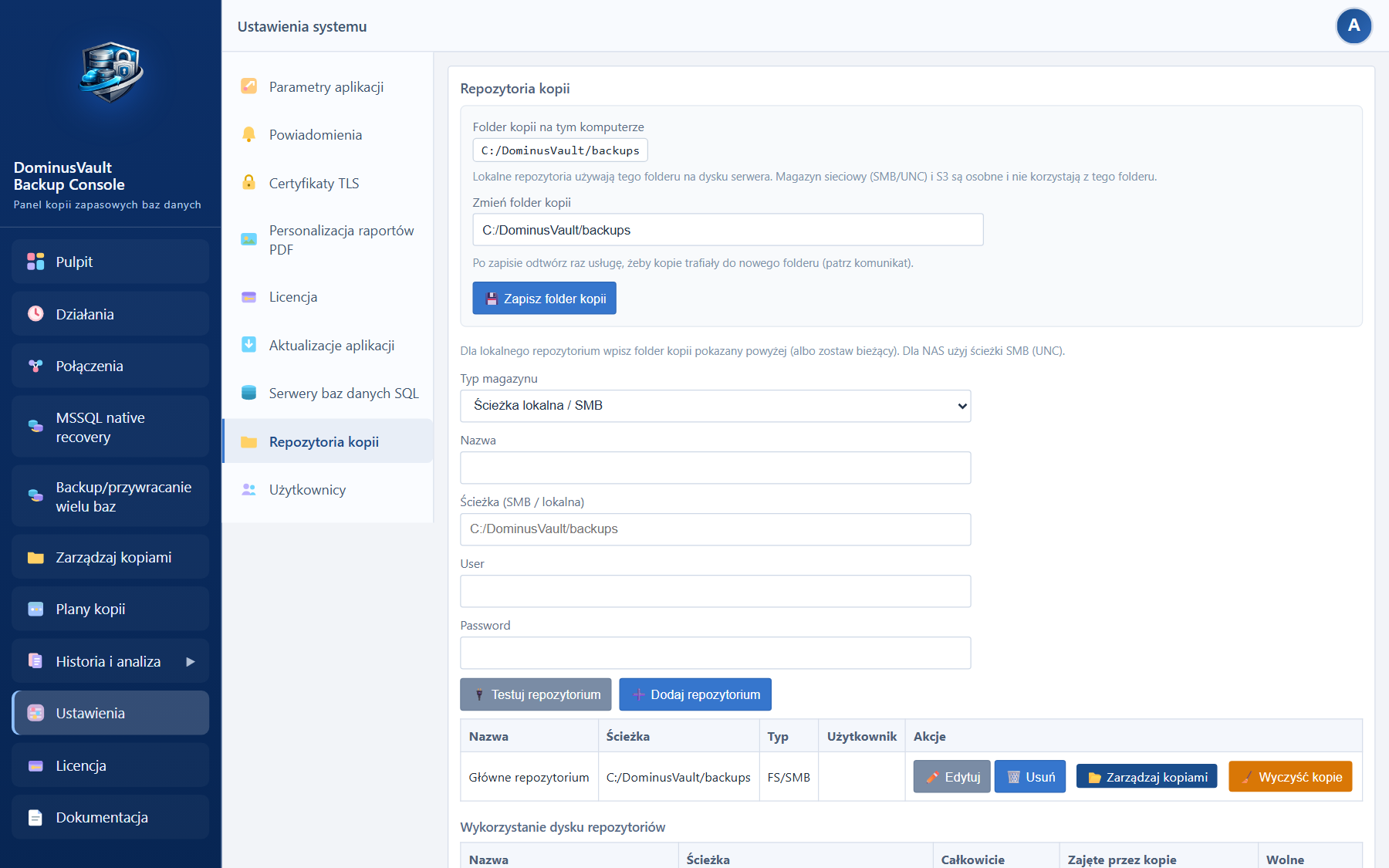
Task: Select the Ustawienia sidebar item
Action: pos(110,713)
